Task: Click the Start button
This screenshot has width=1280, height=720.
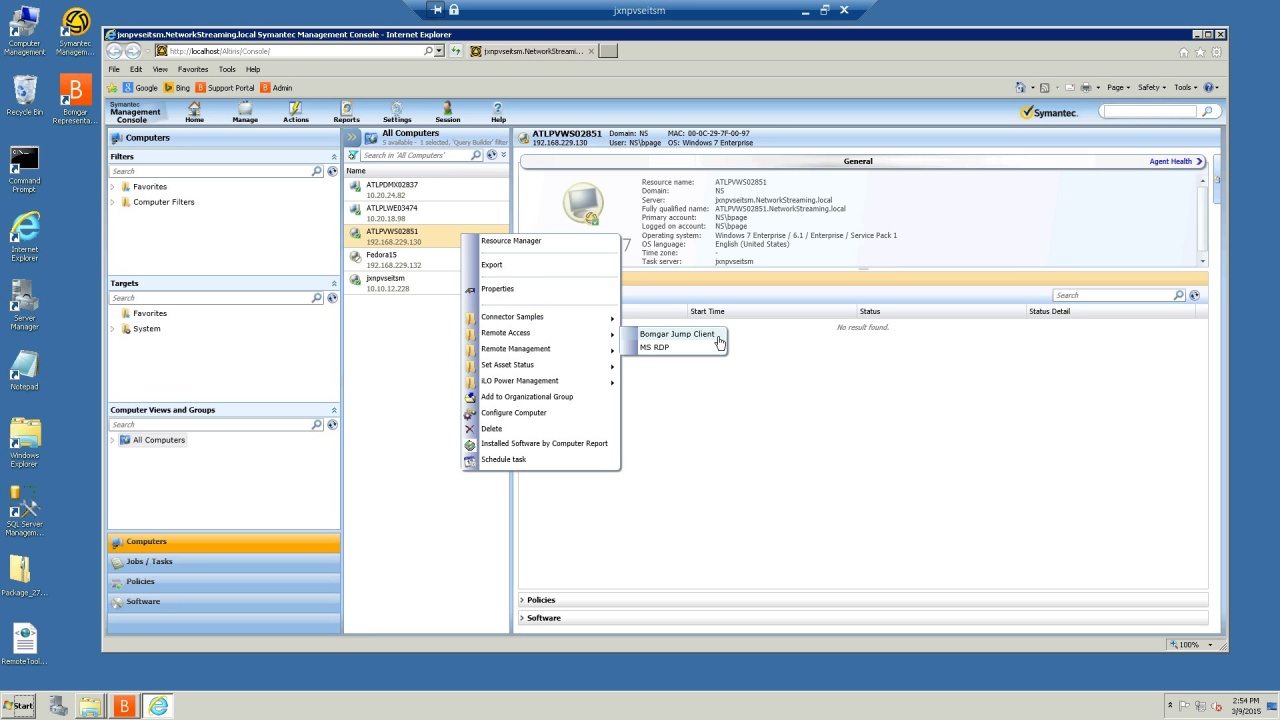Action: (x=18, y=706)
